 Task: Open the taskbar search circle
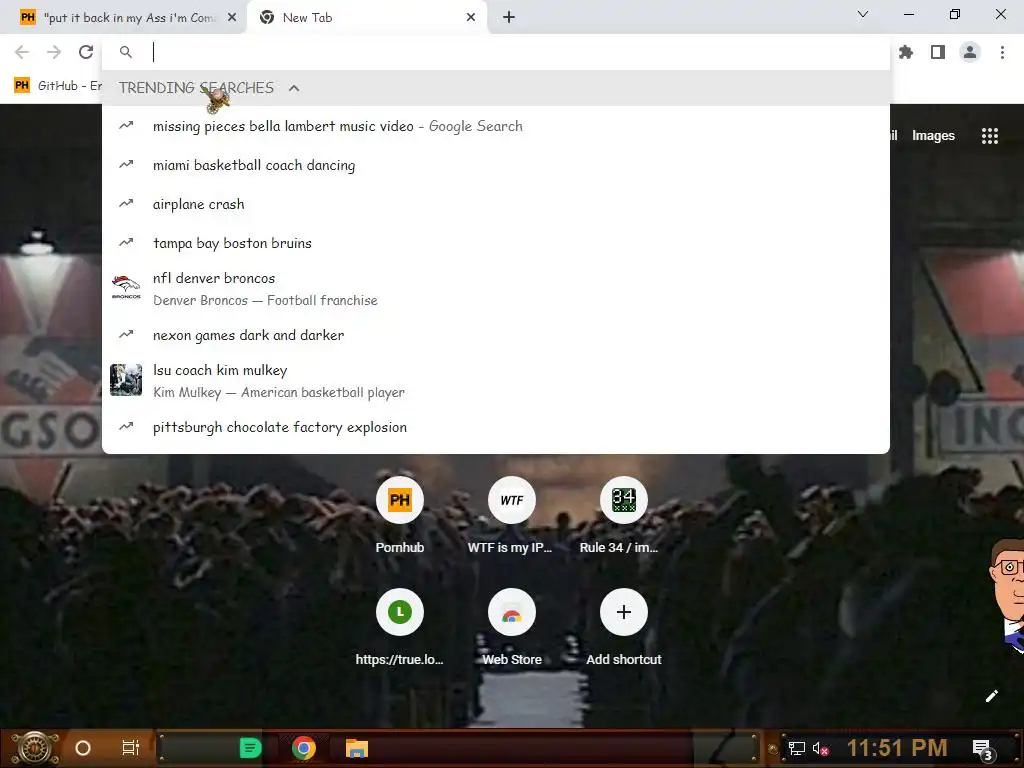83,748
